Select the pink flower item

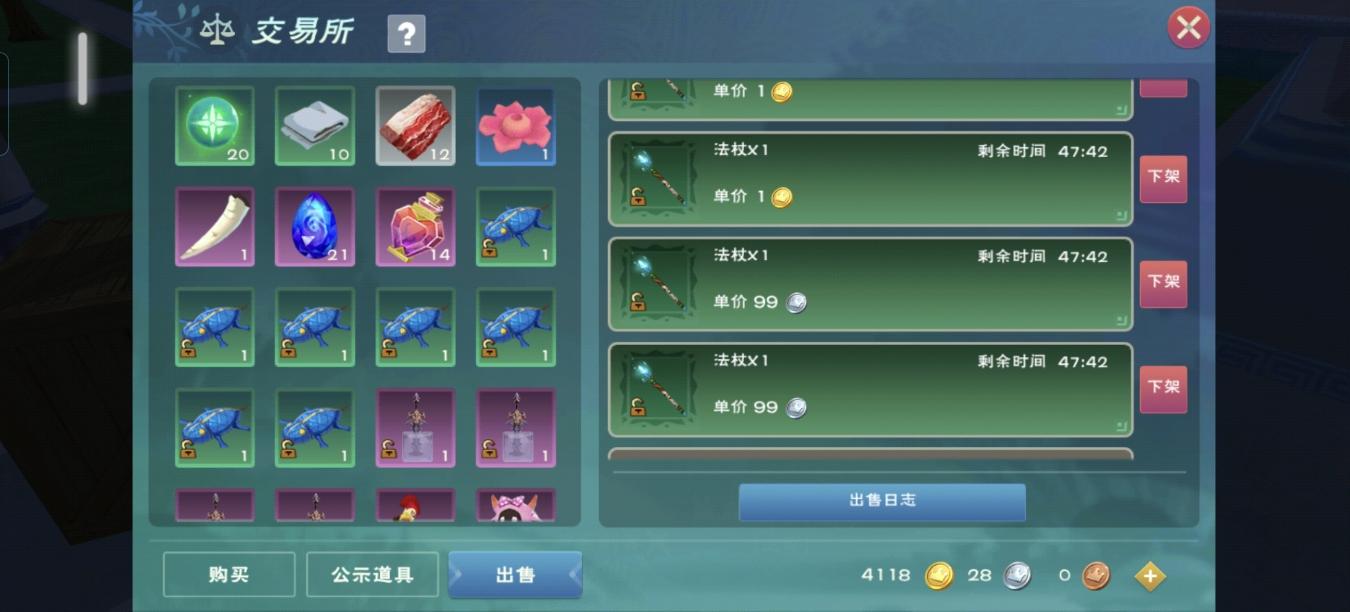click(516, 126)
